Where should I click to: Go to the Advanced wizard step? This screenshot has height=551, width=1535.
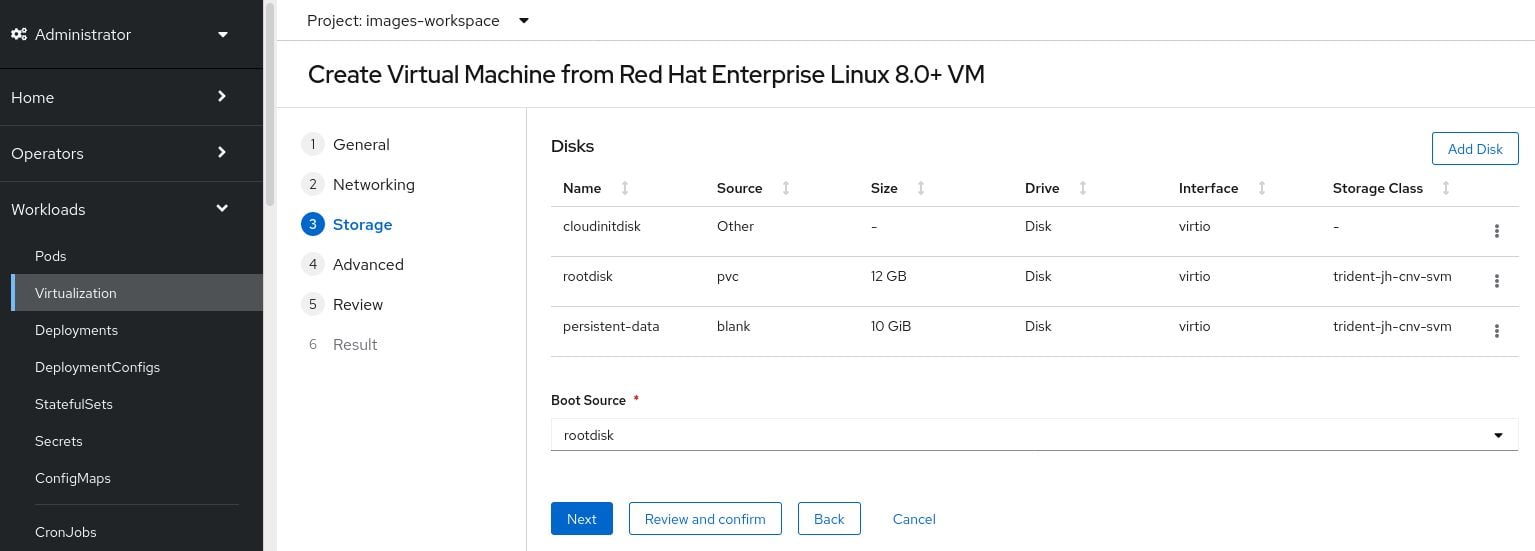(x=367, y=264)
